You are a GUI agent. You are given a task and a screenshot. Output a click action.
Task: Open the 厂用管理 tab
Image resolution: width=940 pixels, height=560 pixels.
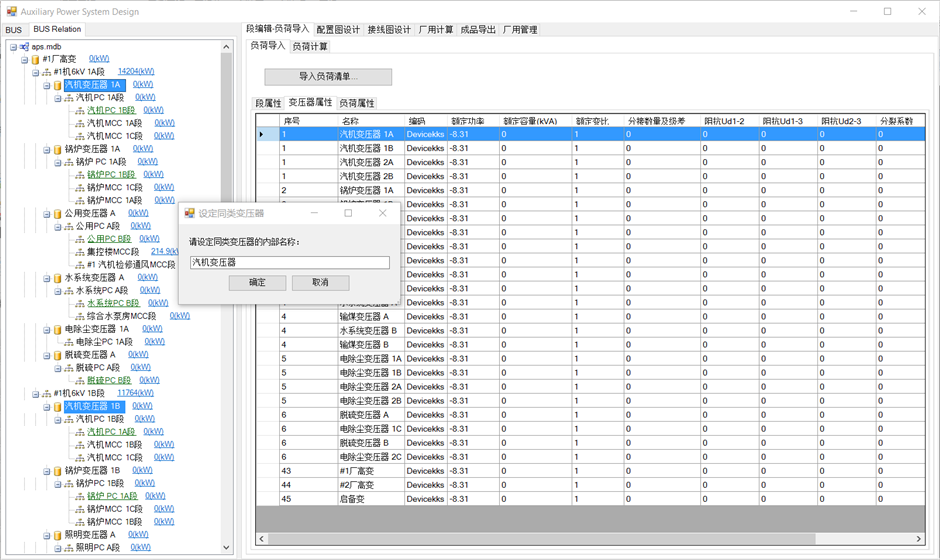tap(520, 30)
